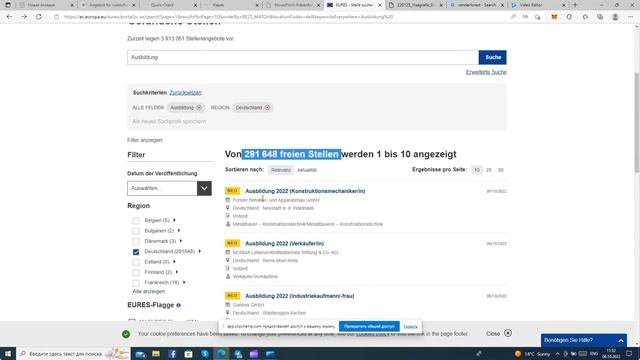This screenshot has height=360, width=640.
Task: Open the notification center icon
Action: (629, 353)
